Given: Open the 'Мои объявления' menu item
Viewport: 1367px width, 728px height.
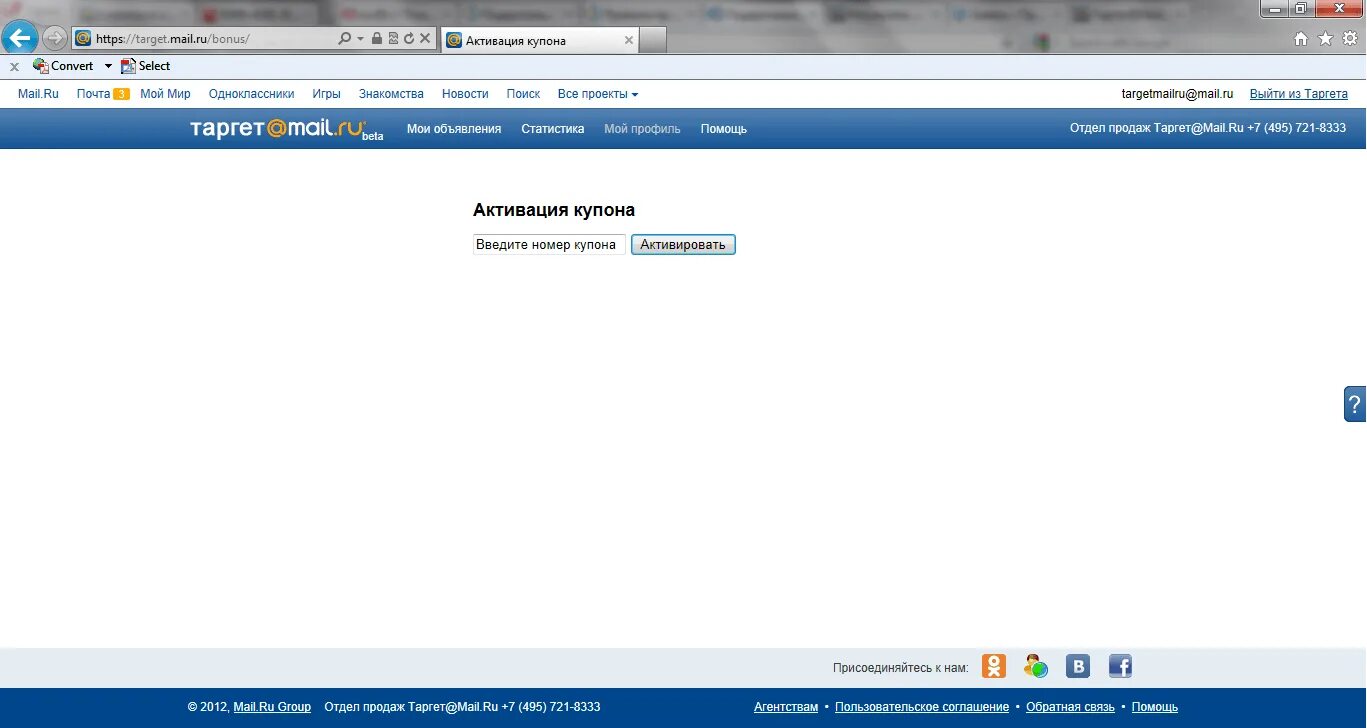Looking at the screenshot, I should point(454,129).
